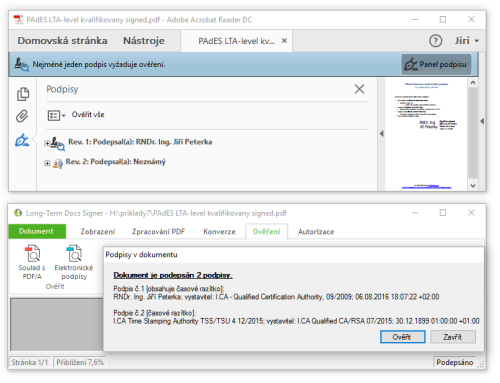Click 'Nejméně jeden podpis vyžaduje ověření' message
Viewport: 500px width, 383px height.
coord(99,64)
